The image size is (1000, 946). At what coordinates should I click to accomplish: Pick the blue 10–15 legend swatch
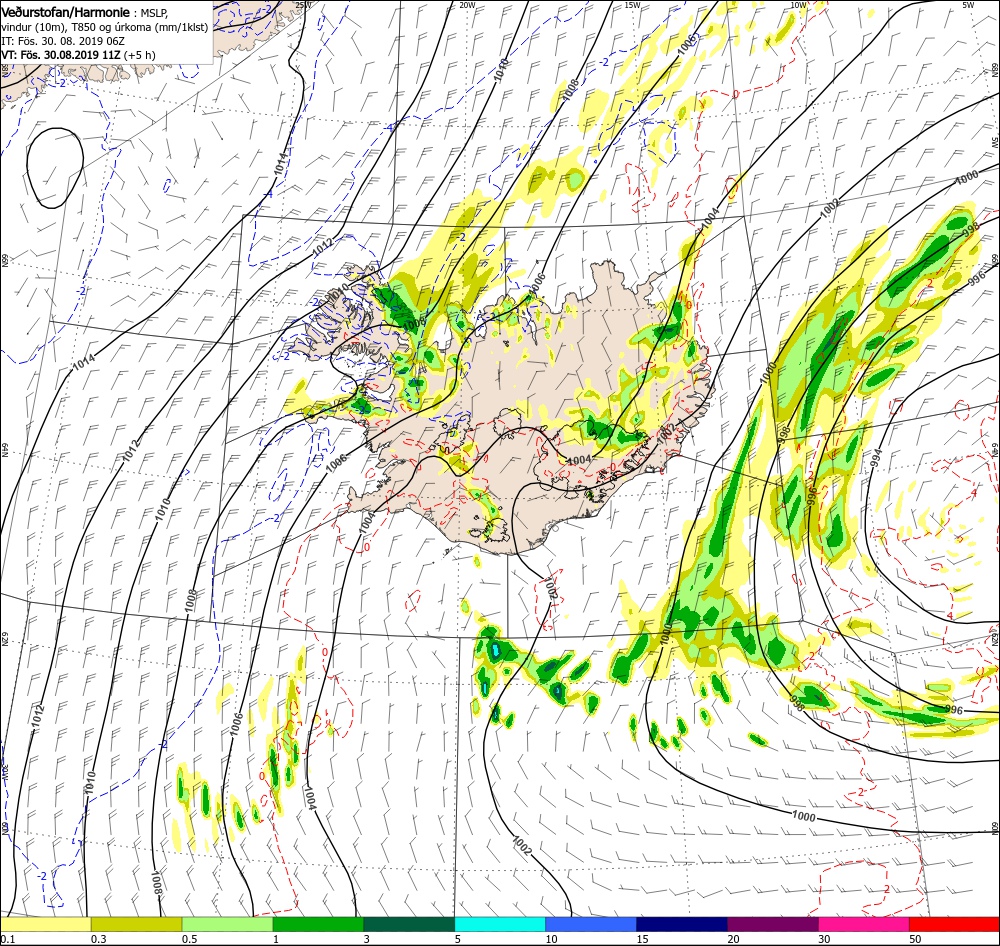[x=591, y=924]
